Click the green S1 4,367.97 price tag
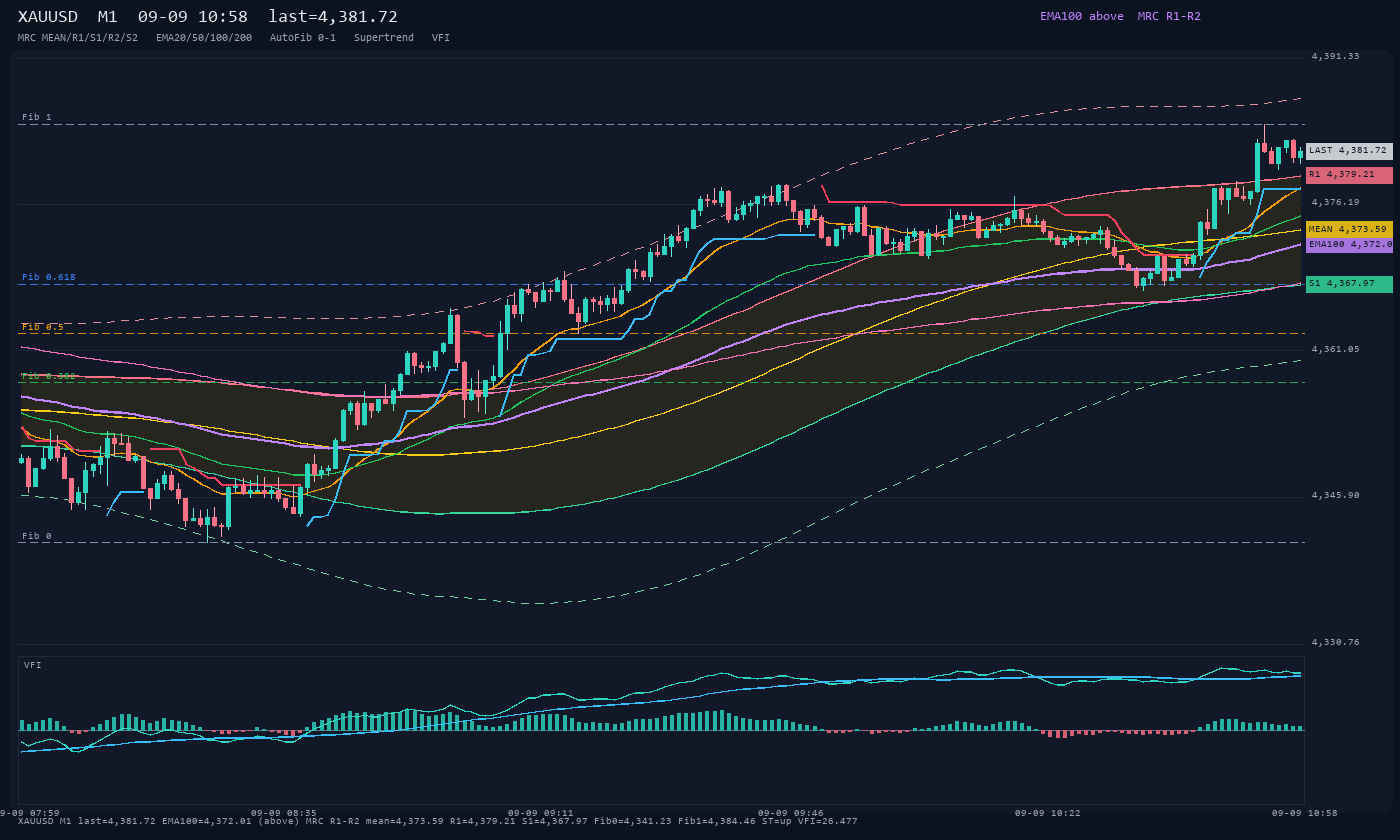The image size is (1400, 840). click(x=1349, y=284)
